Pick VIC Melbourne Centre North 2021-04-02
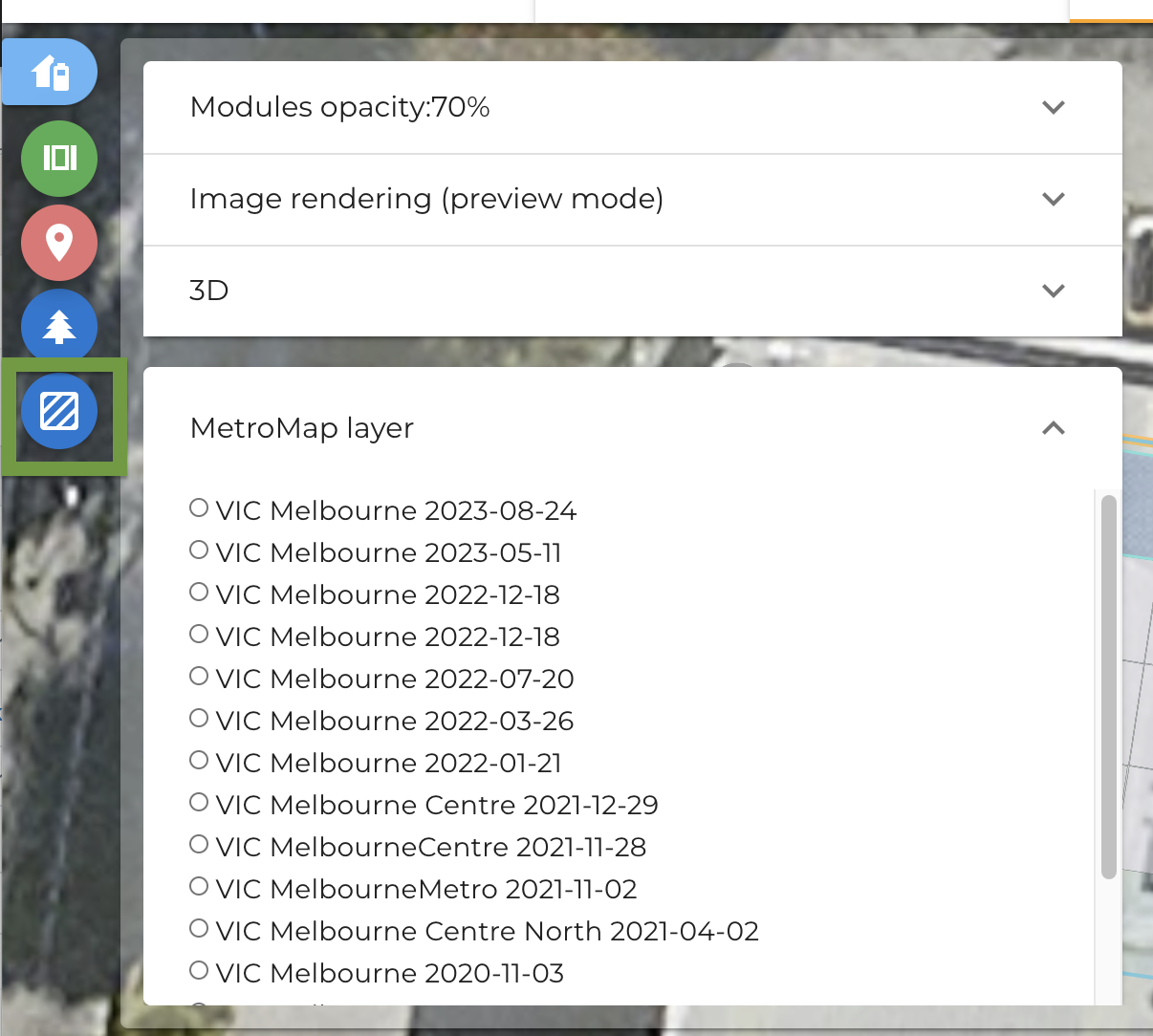This screenshot has width=1153, height=1036. tap(199, 928)
